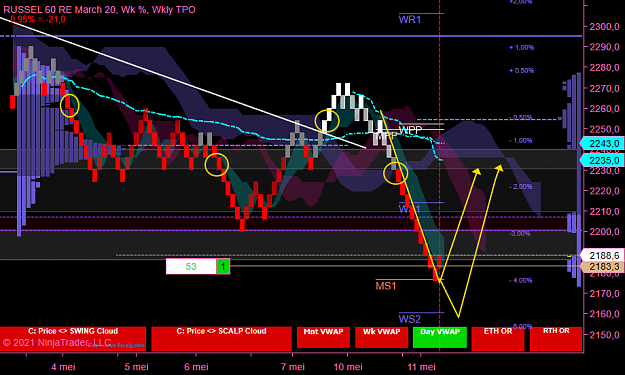Click the 2300,0 price axis label

(x=604, y=27)
